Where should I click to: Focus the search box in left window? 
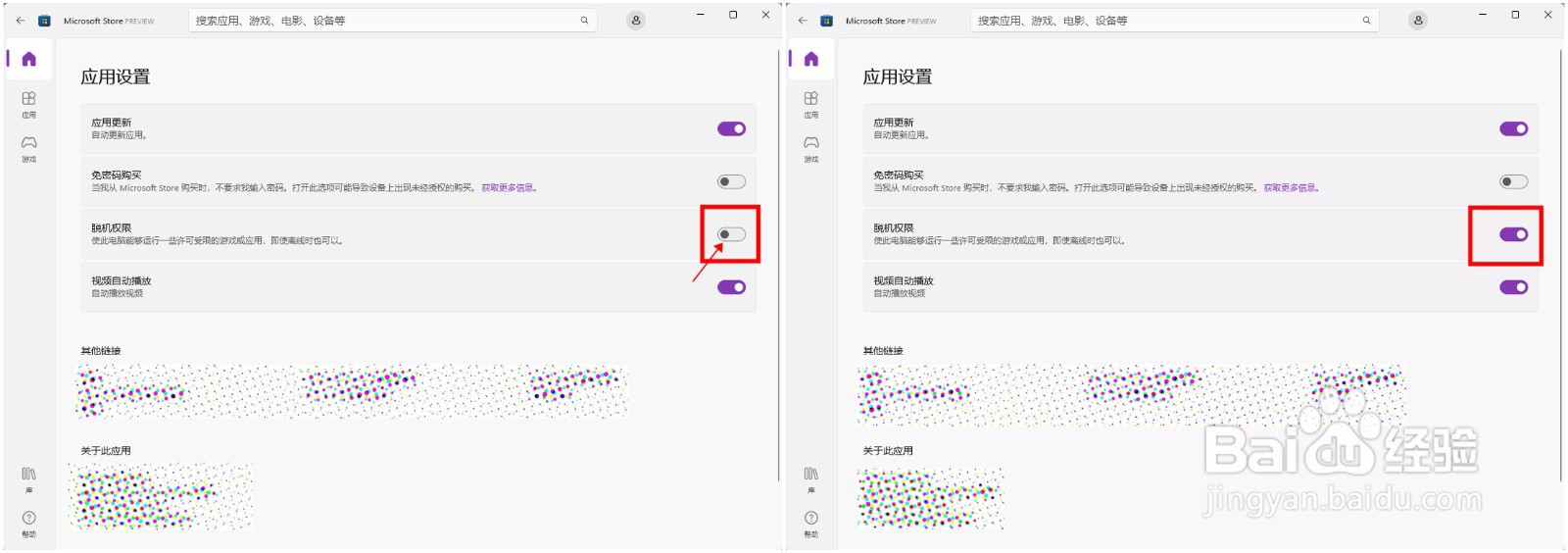coord(392,21)
